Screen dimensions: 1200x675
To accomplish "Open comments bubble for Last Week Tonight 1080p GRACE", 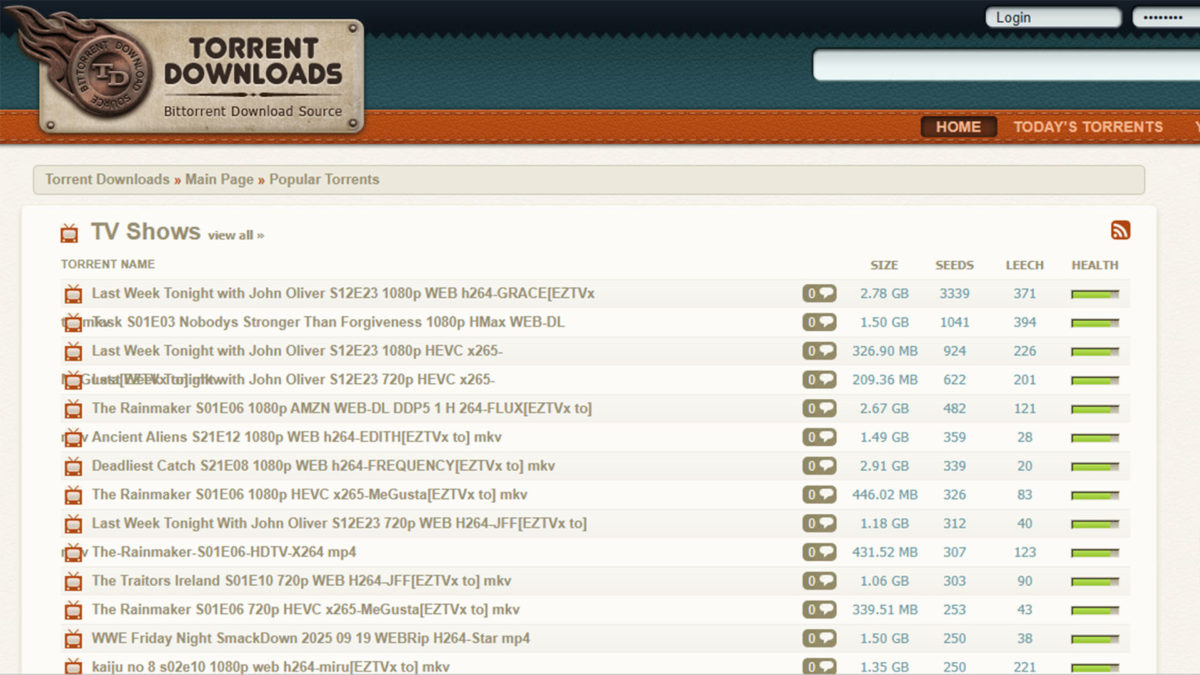I will coord(819,294).
